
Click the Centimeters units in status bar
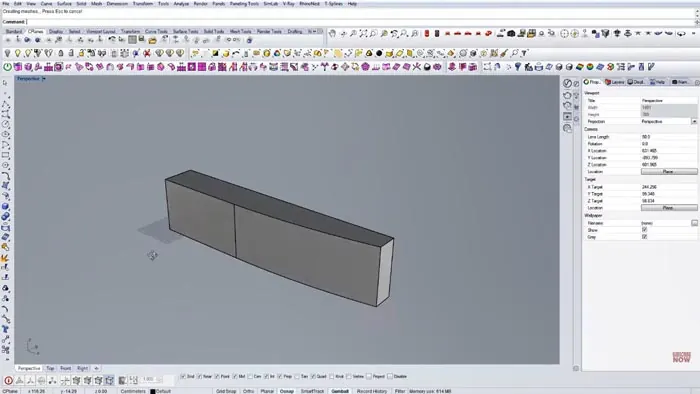(133, 391)
